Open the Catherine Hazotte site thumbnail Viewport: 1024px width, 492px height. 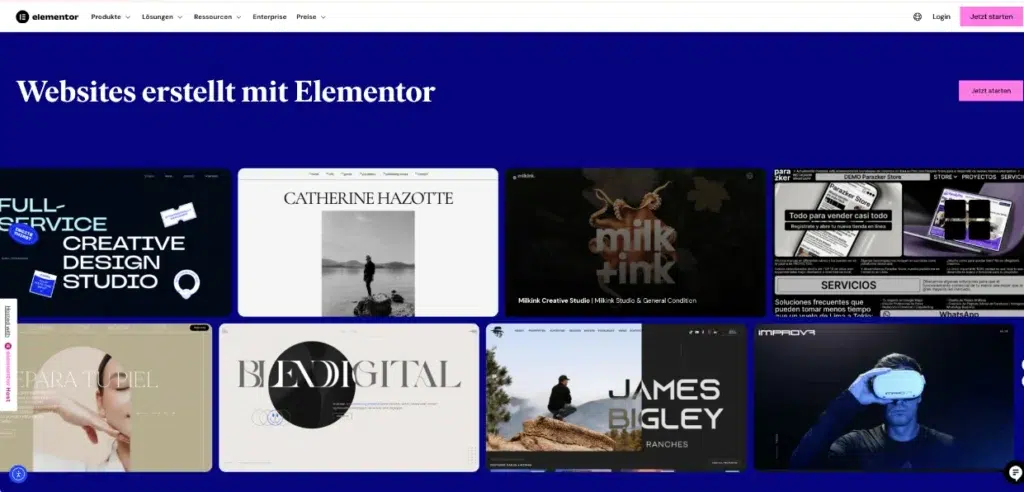click(368, 242)
